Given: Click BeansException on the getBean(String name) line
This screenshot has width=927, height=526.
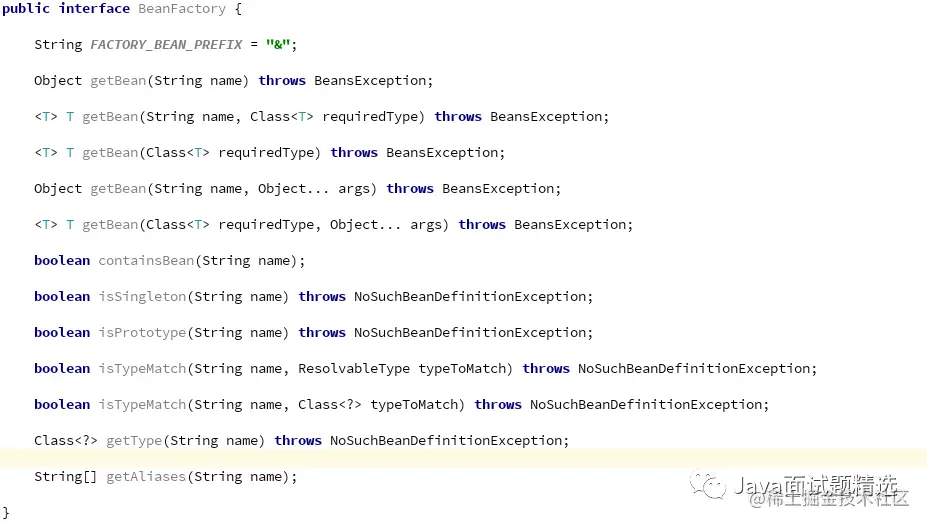Looking at the screenshot, I should [x=370, y=81].
